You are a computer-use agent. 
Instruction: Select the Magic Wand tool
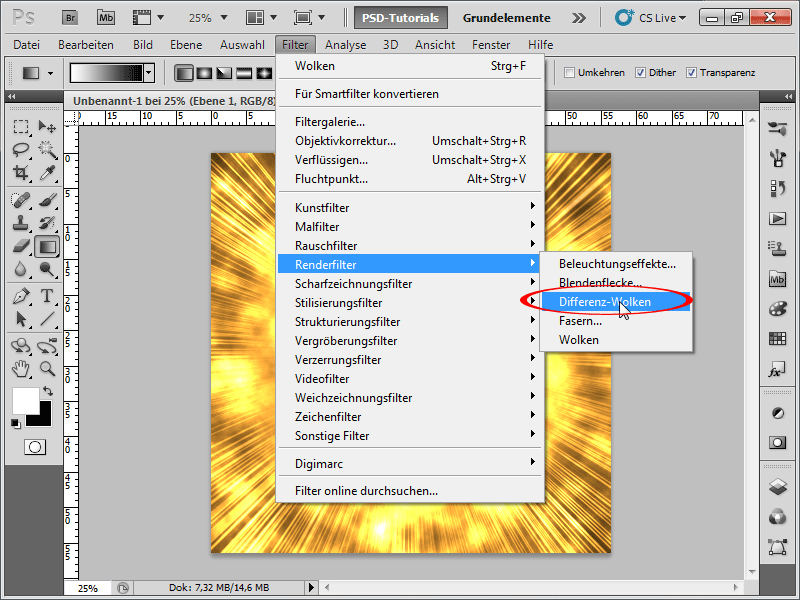[x=47, y=149]
